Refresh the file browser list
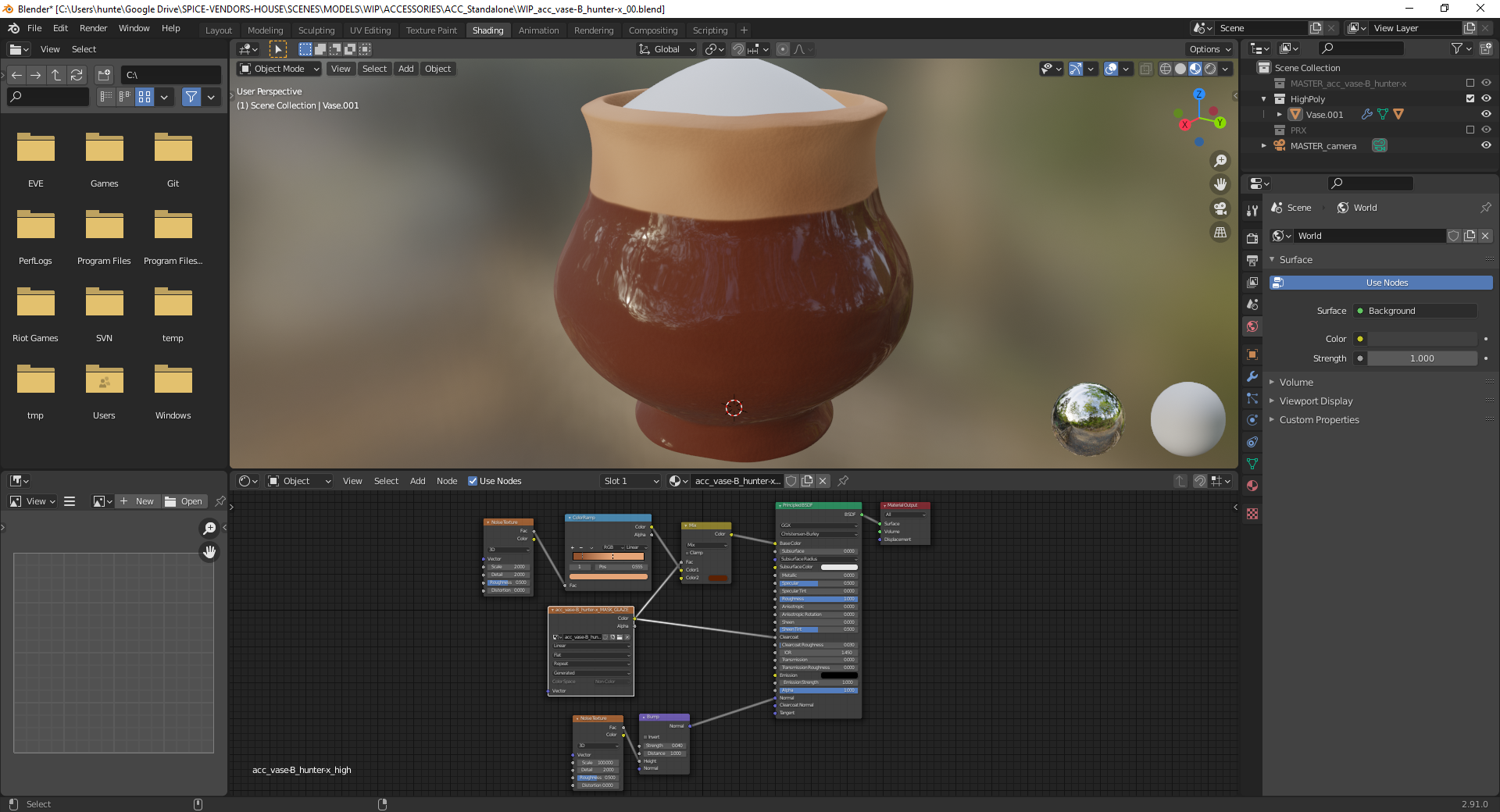The height and width of the screenshot is (812, 1500). [x=77, y=75]
